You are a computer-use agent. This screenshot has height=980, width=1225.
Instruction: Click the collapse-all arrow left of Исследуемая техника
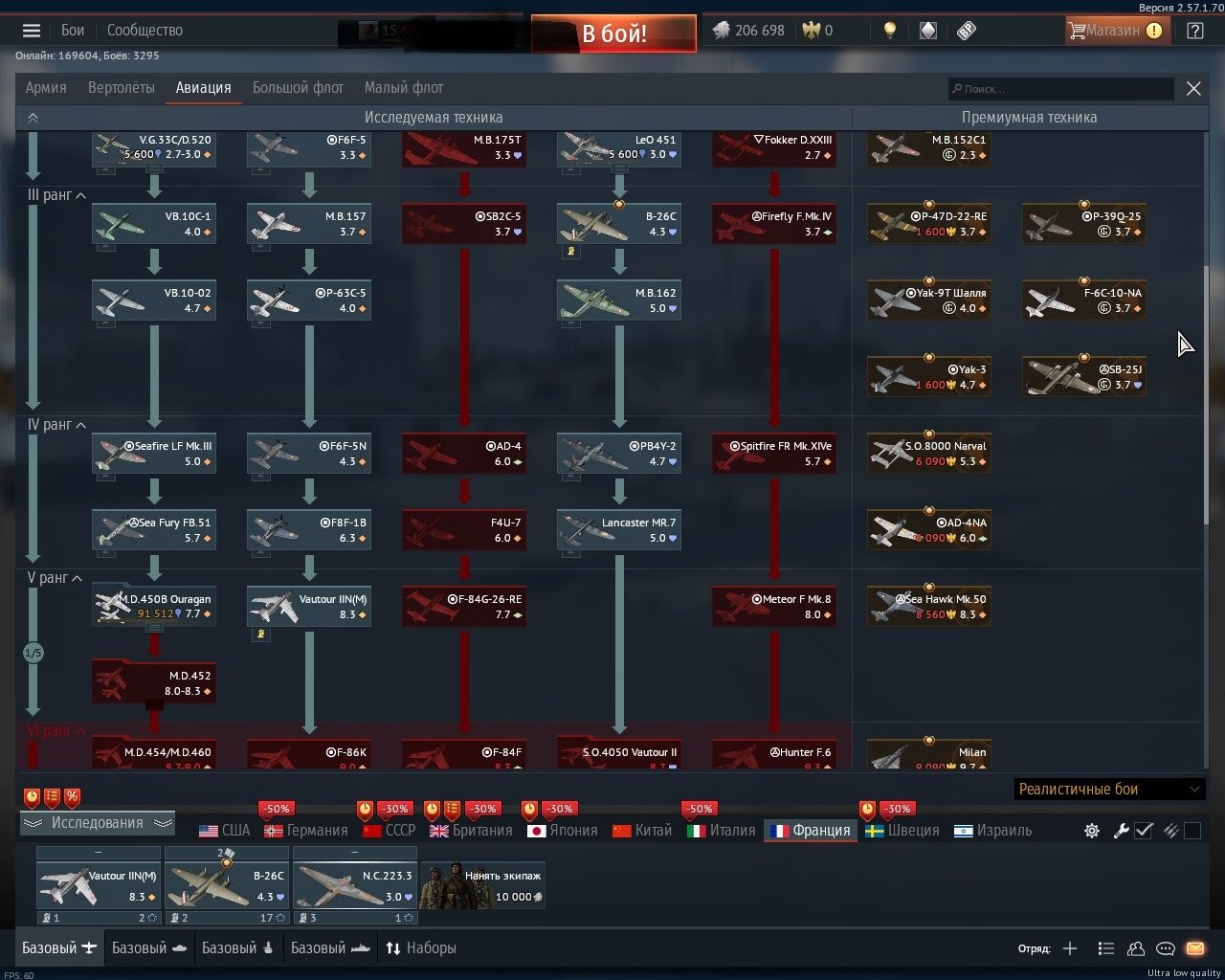(x=33, y=118)
